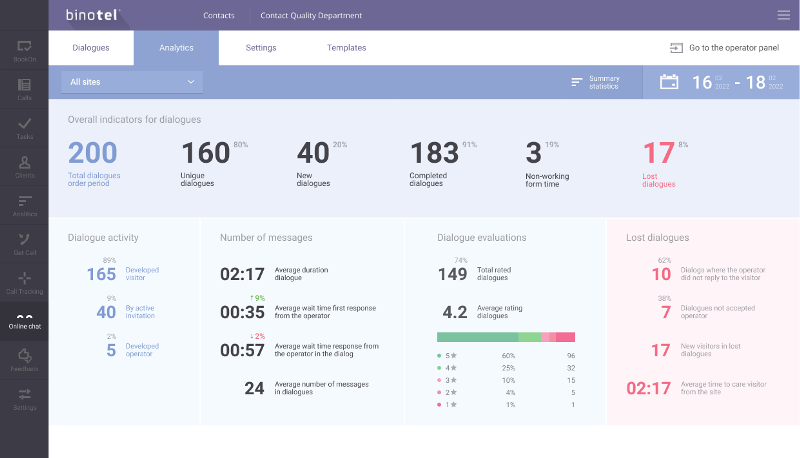Open the Calls section in sidebar
This screenshot has width=800, height=458.
[x=24, y=89]
